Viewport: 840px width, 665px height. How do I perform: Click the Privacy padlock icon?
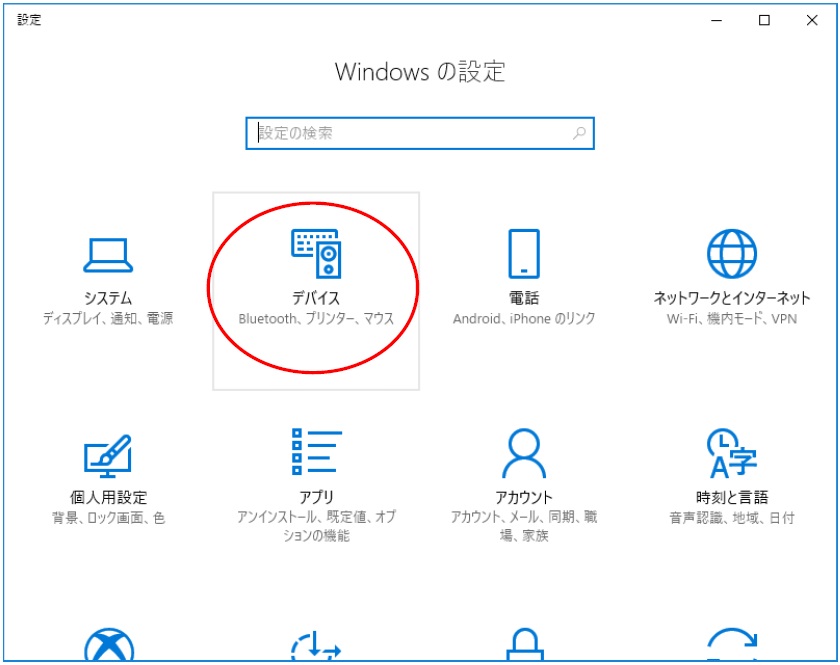coord(523,646)
